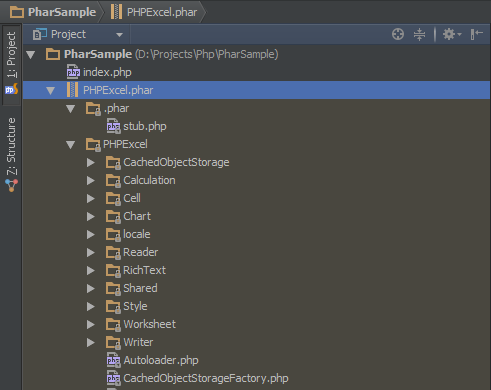This screenshot has width=491, height=390.
Task: Expand the CachedObjectStorage folder
Action: 91,162
